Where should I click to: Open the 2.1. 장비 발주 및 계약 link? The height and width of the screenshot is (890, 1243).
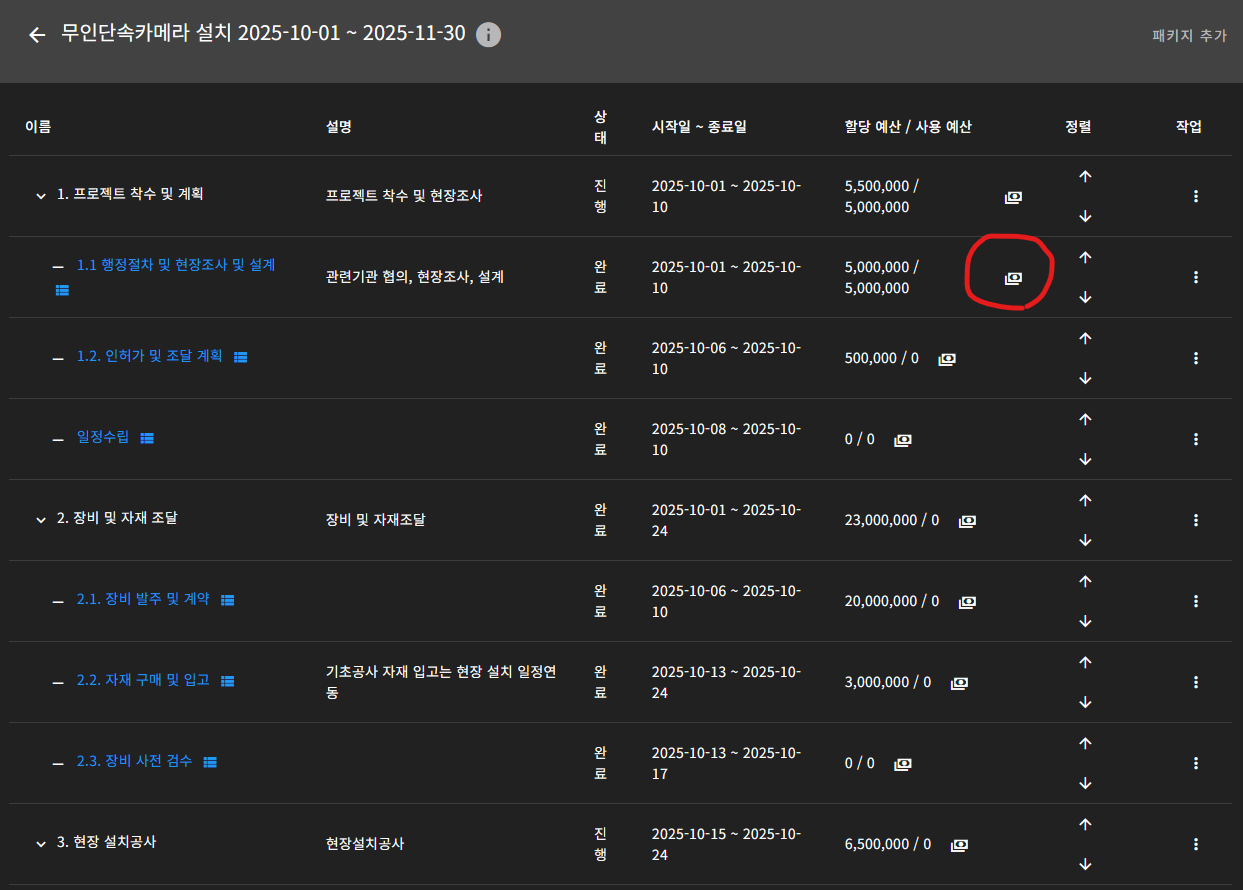pos(143,598)
